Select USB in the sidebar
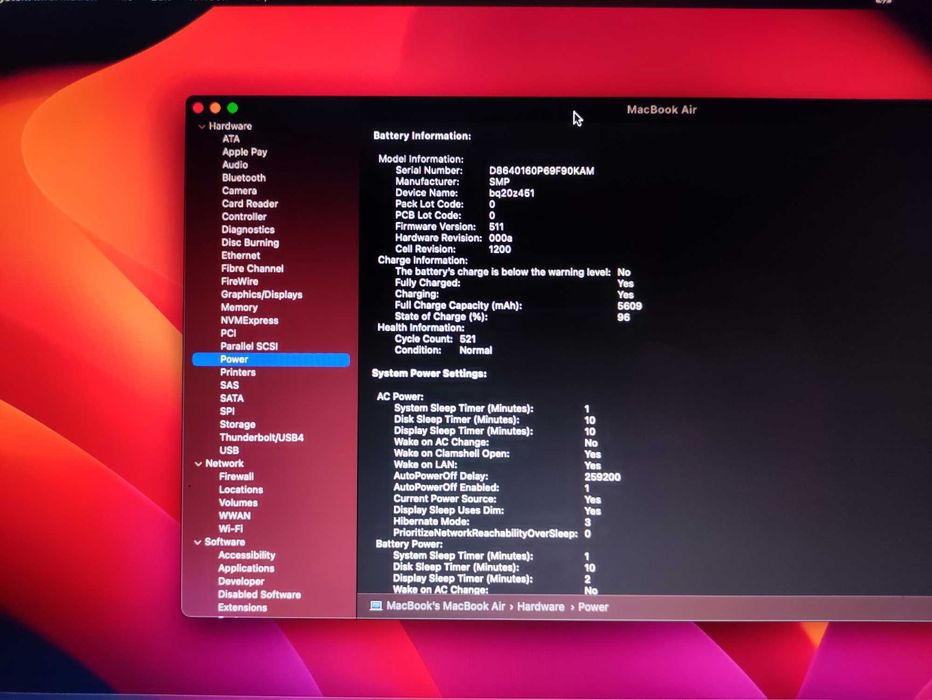The image size is (932, 700). tap(229, 451)
